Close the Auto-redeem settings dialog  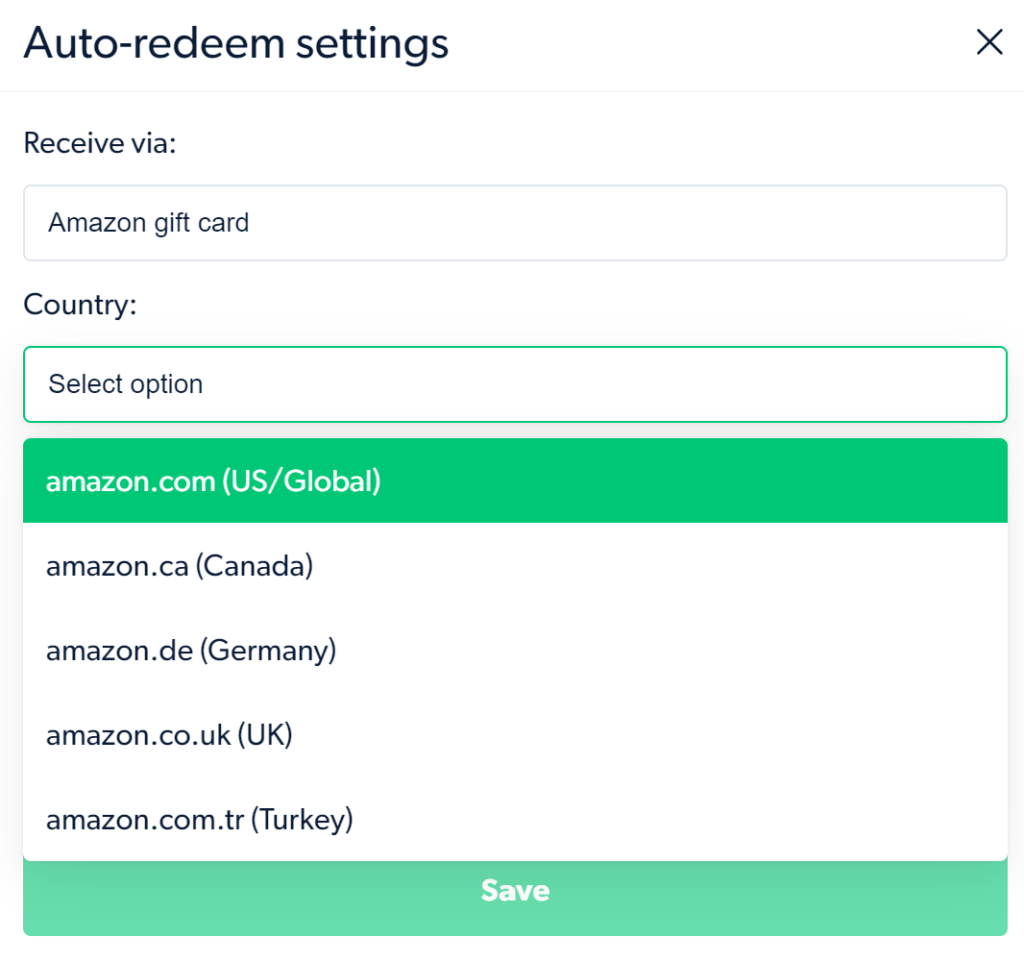(989, 42)
